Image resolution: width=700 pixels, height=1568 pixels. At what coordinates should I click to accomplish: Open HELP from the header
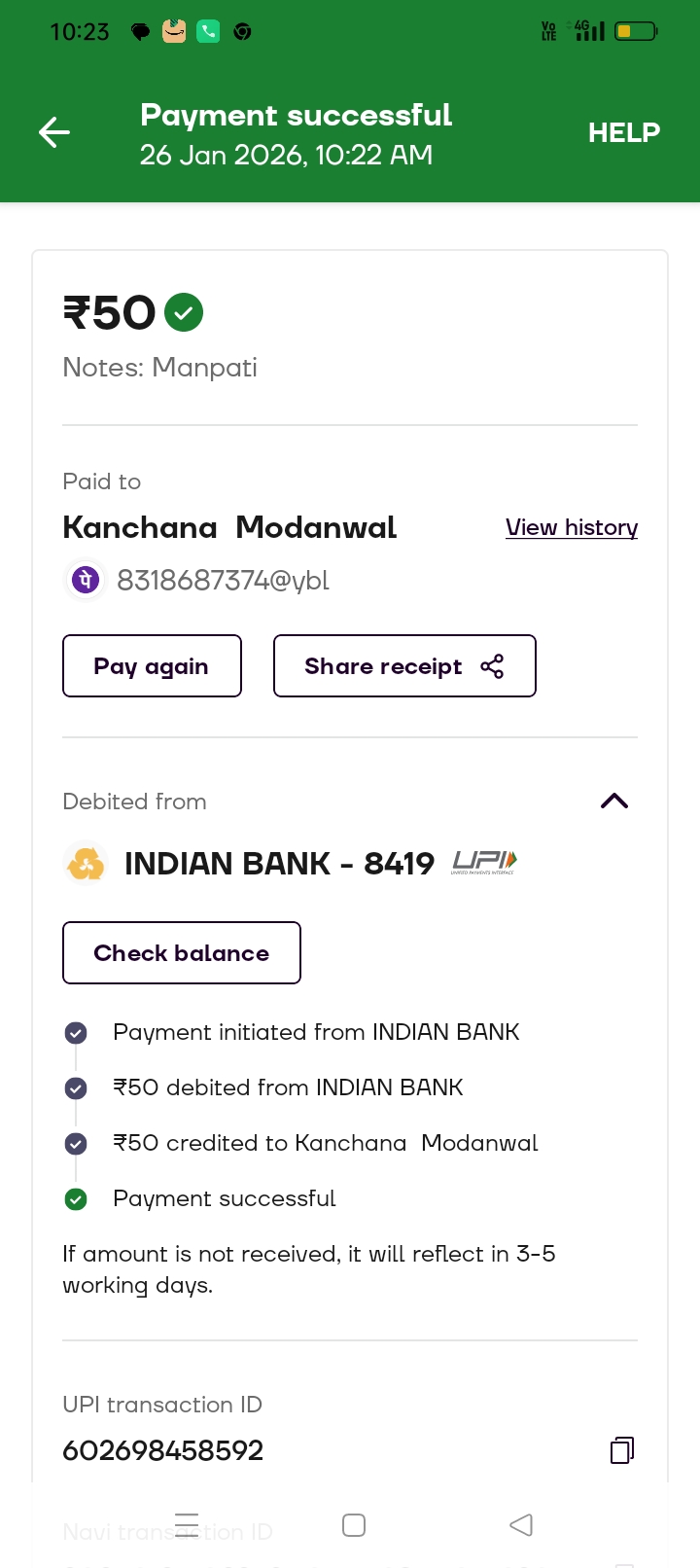pos(624,132)
